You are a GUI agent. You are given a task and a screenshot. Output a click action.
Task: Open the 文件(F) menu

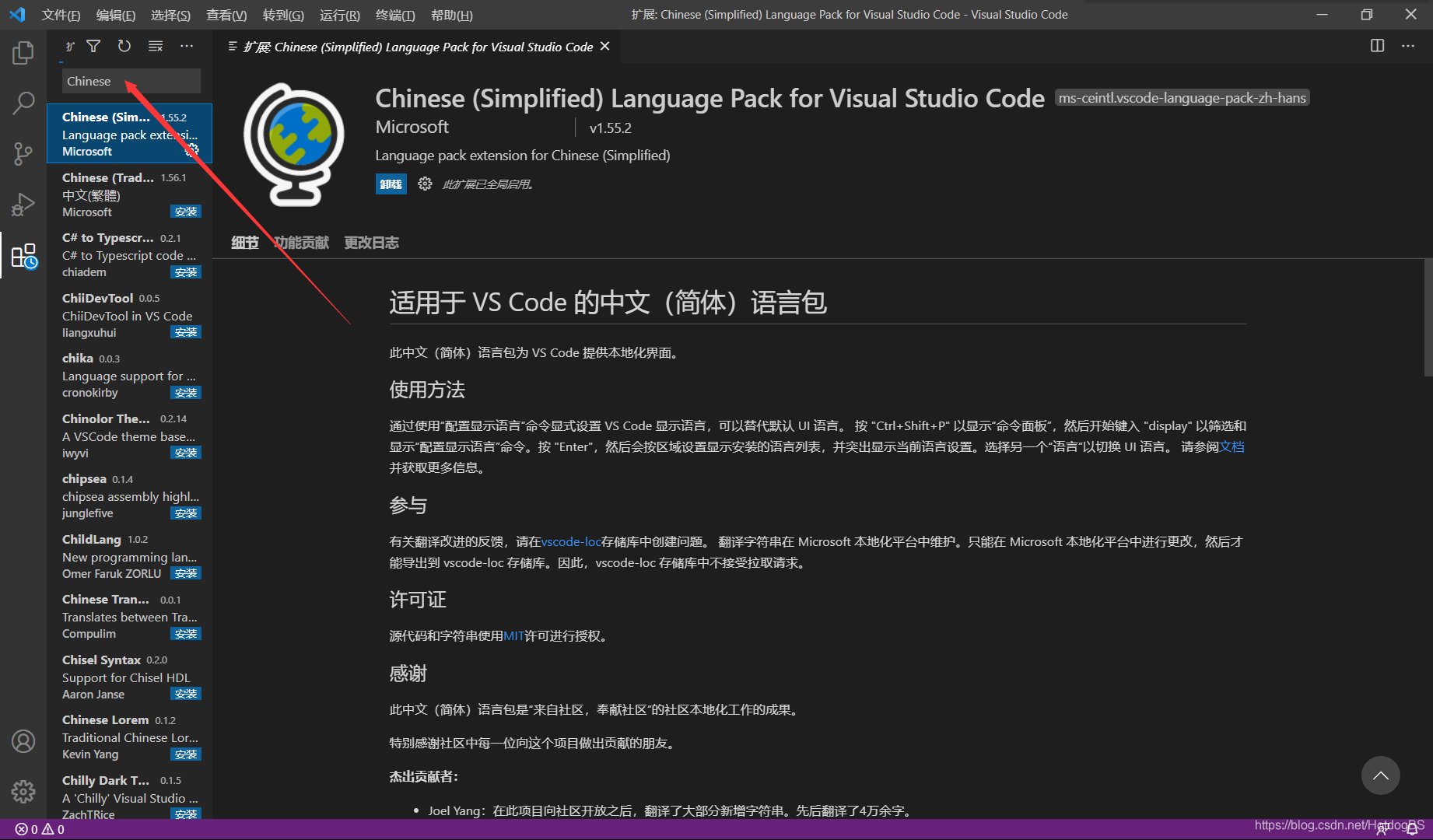61,15
